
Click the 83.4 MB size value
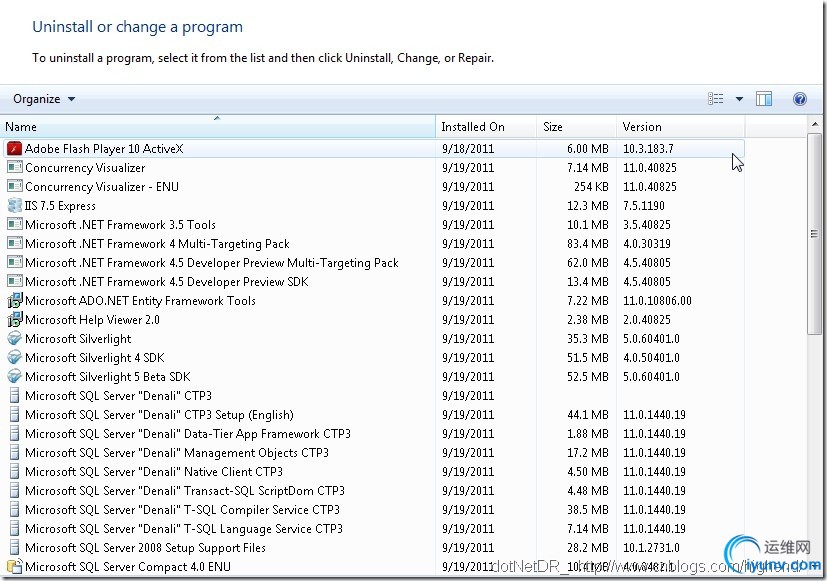pyautogui.click(x=588, y=244)
